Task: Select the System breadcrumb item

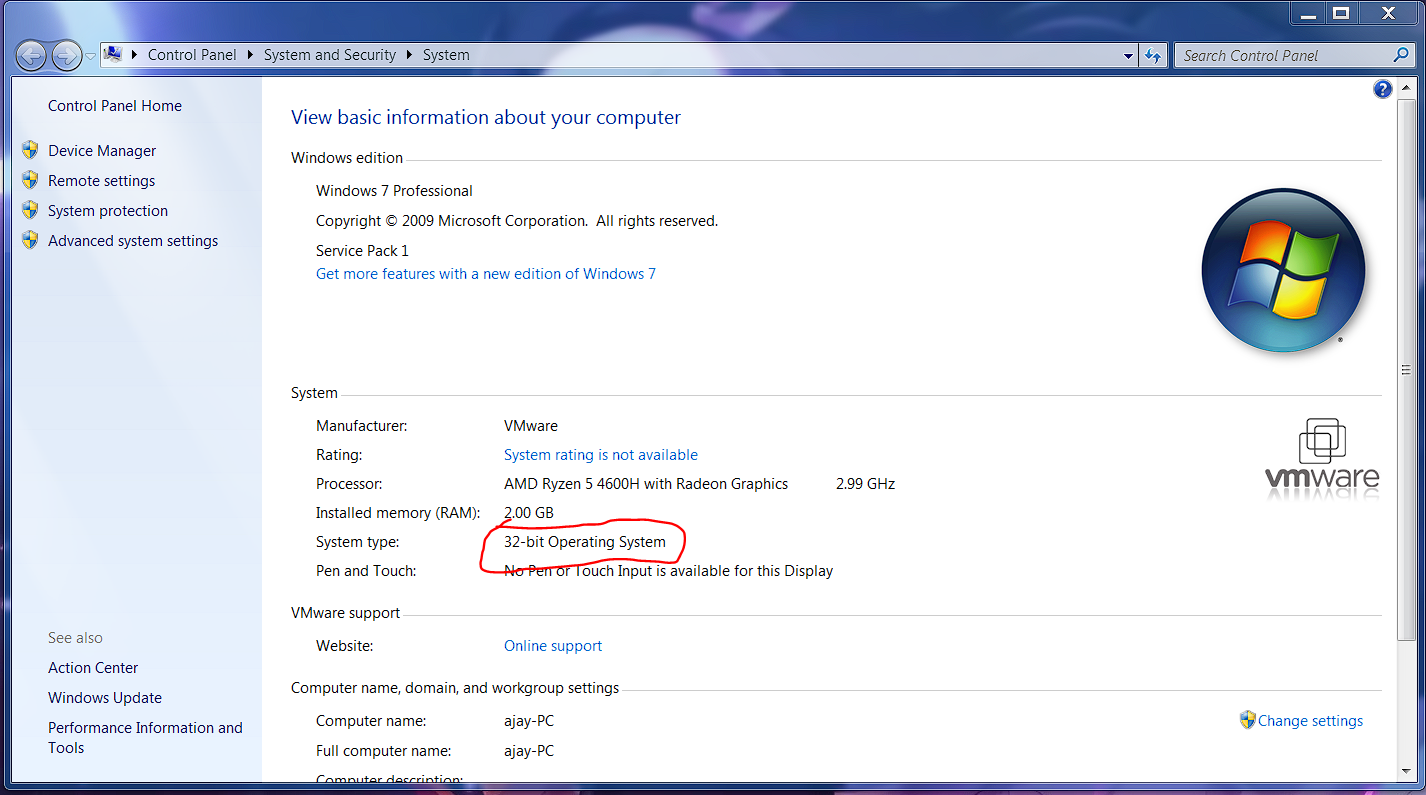Action: tap(446, 55)
